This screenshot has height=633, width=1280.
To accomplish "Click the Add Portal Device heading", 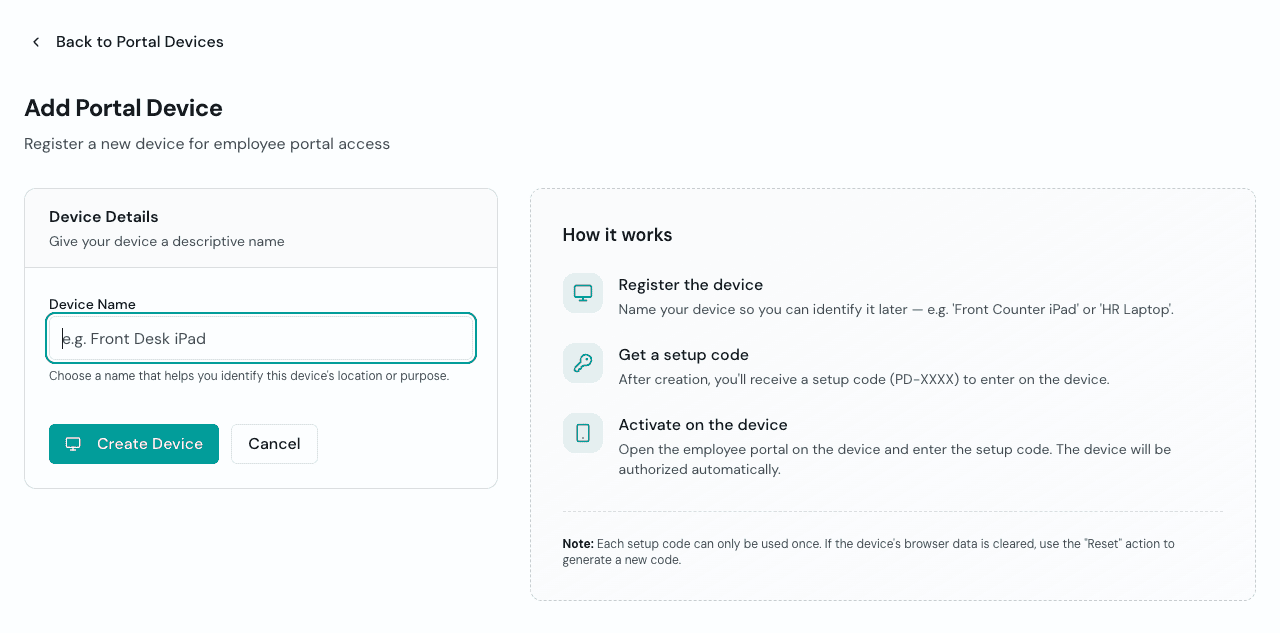I will (123, 108).
